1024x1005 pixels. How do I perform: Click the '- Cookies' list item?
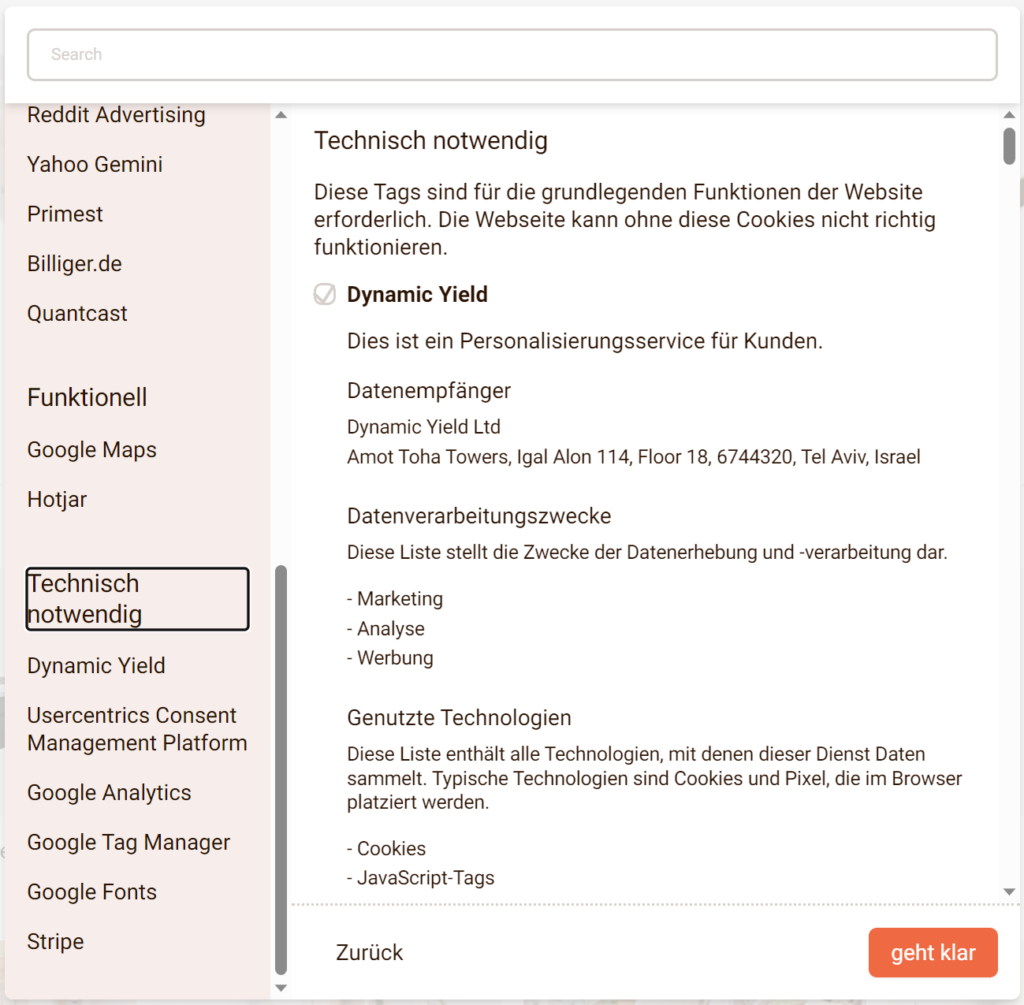(x=386, y=849)
